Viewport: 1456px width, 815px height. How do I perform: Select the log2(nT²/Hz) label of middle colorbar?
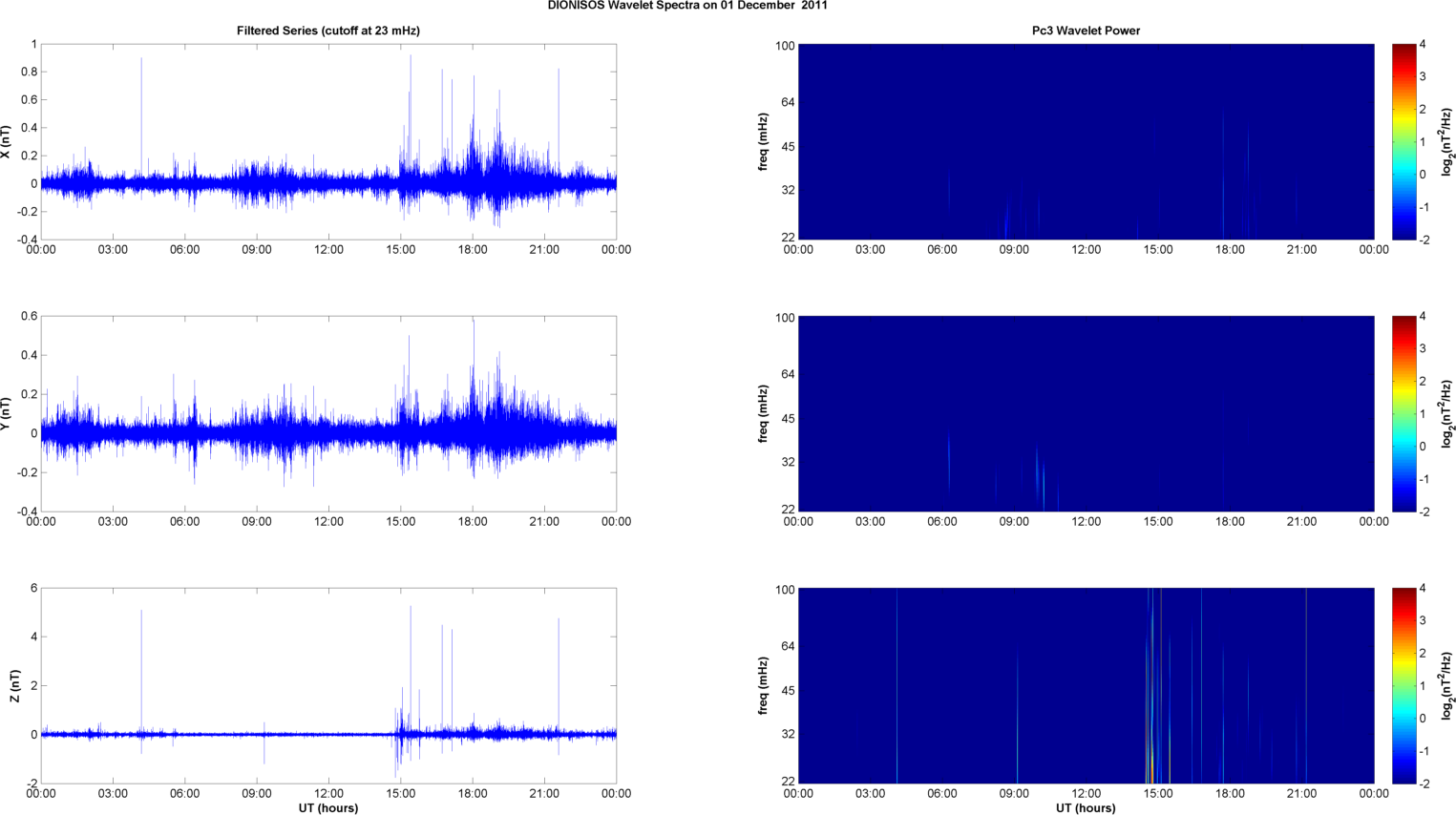(1446, 413)
